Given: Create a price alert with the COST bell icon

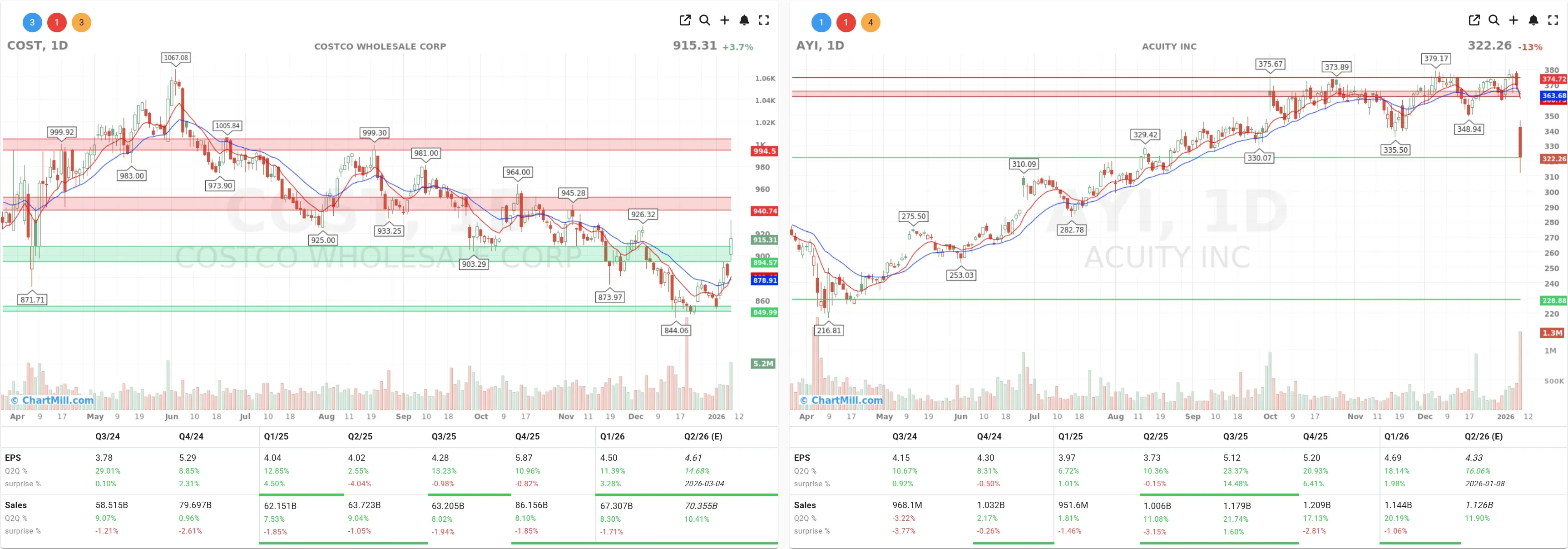Looking at the screenshot, I should pyautogui.click(x=745, y=20).
